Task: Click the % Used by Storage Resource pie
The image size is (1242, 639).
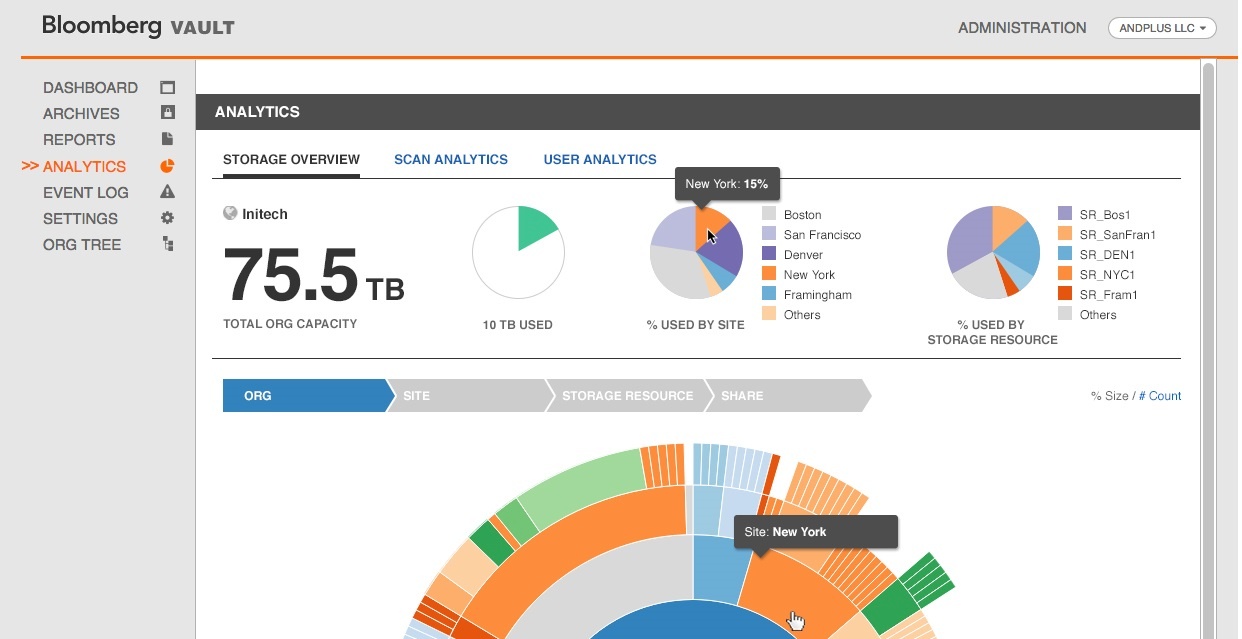Action: coord(993,253)
